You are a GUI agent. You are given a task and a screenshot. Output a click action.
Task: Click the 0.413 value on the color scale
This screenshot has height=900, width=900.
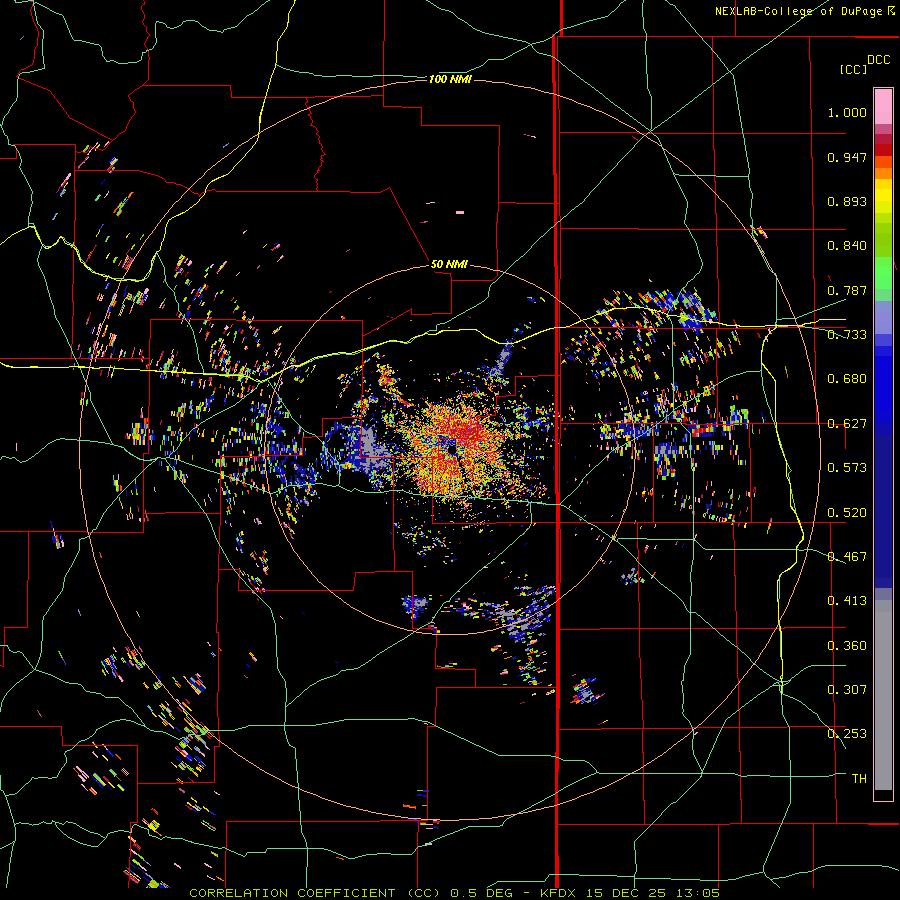(847, 601)
